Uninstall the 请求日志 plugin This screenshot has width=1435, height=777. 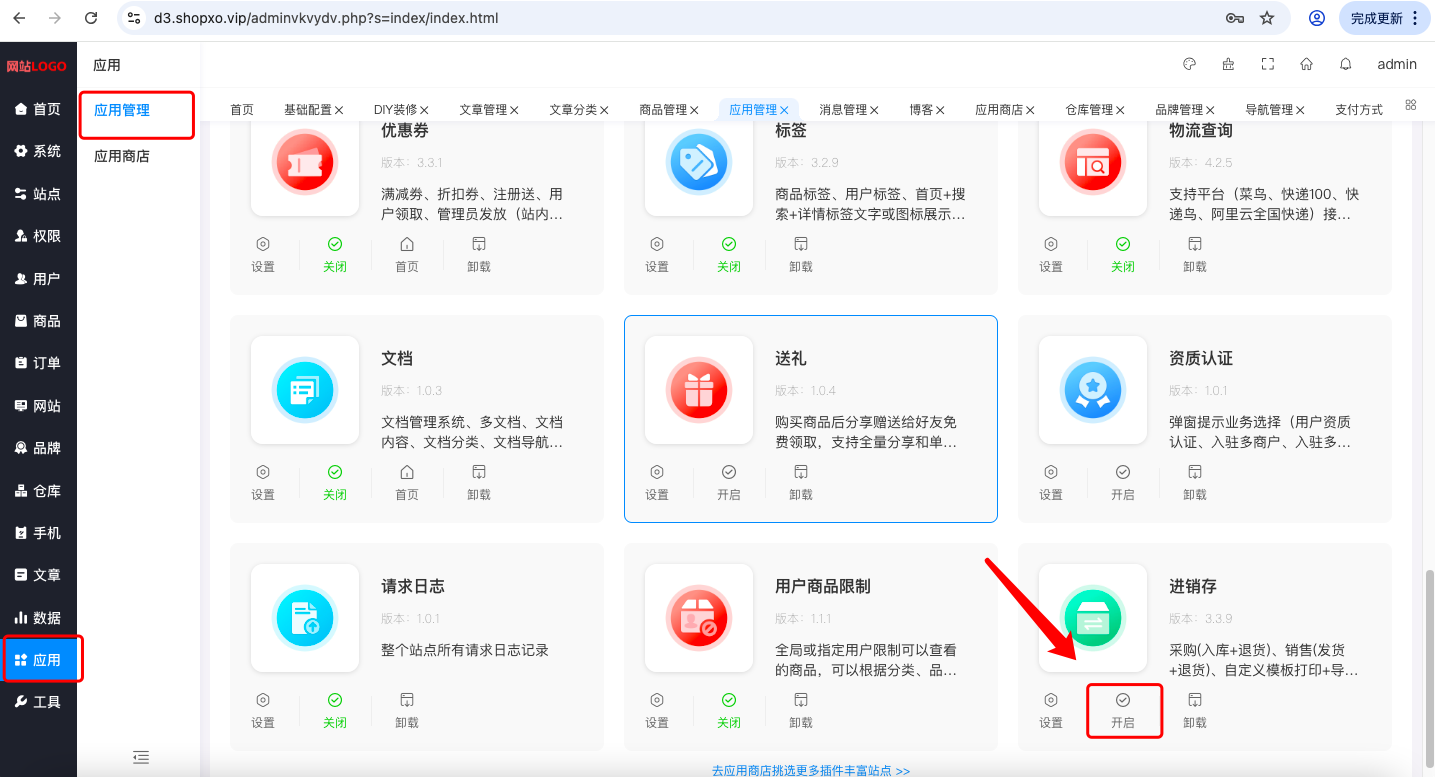407,710
